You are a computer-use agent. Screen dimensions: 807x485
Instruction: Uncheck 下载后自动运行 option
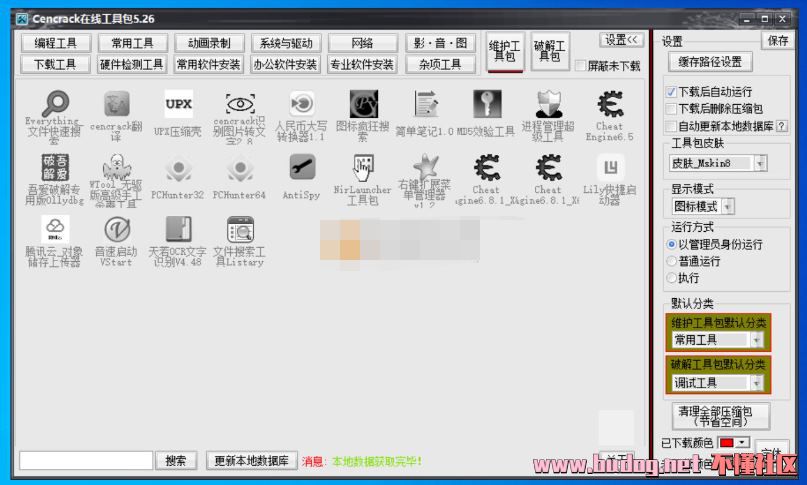pyautogui.click(x=671, y=92)
